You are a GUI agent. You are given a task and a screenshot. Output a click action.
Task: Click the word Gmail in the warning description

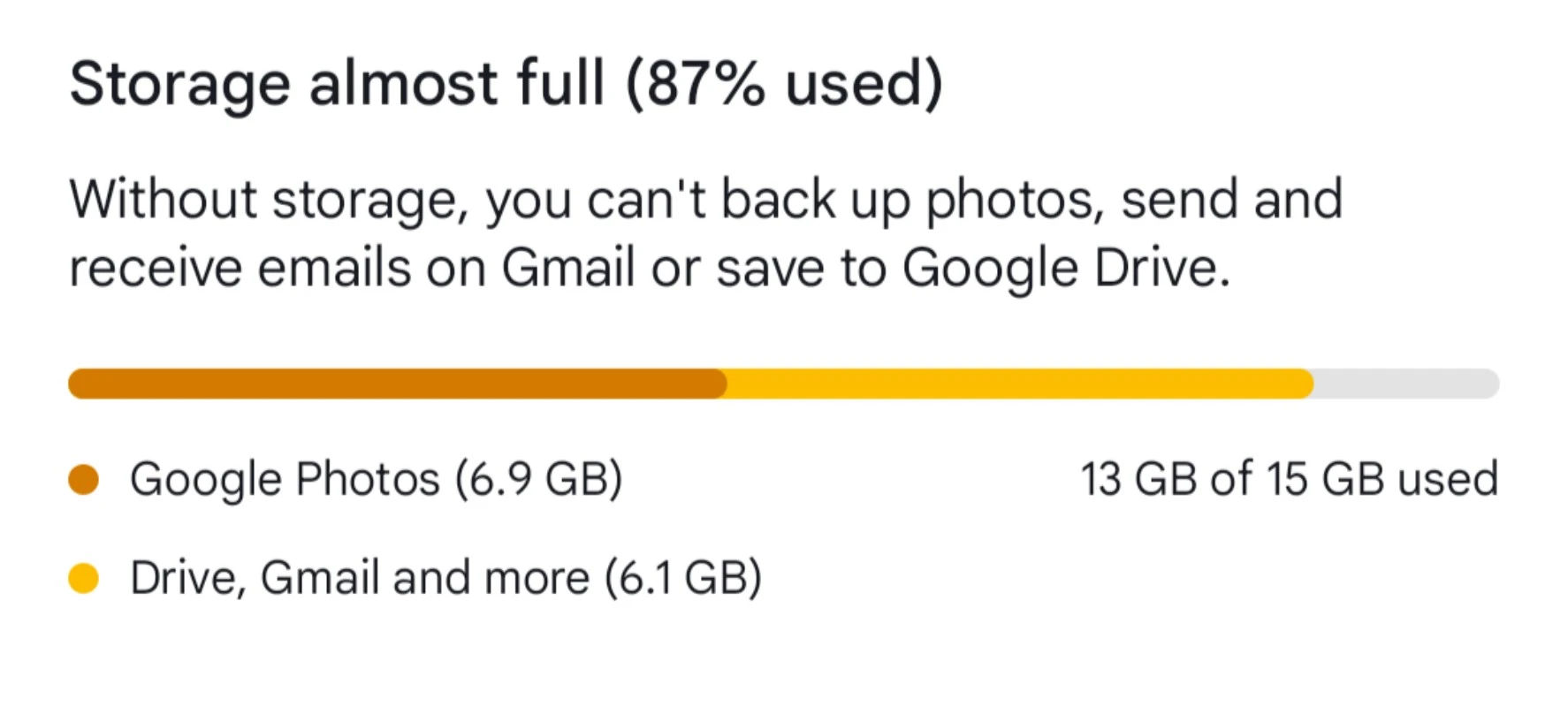568,268
